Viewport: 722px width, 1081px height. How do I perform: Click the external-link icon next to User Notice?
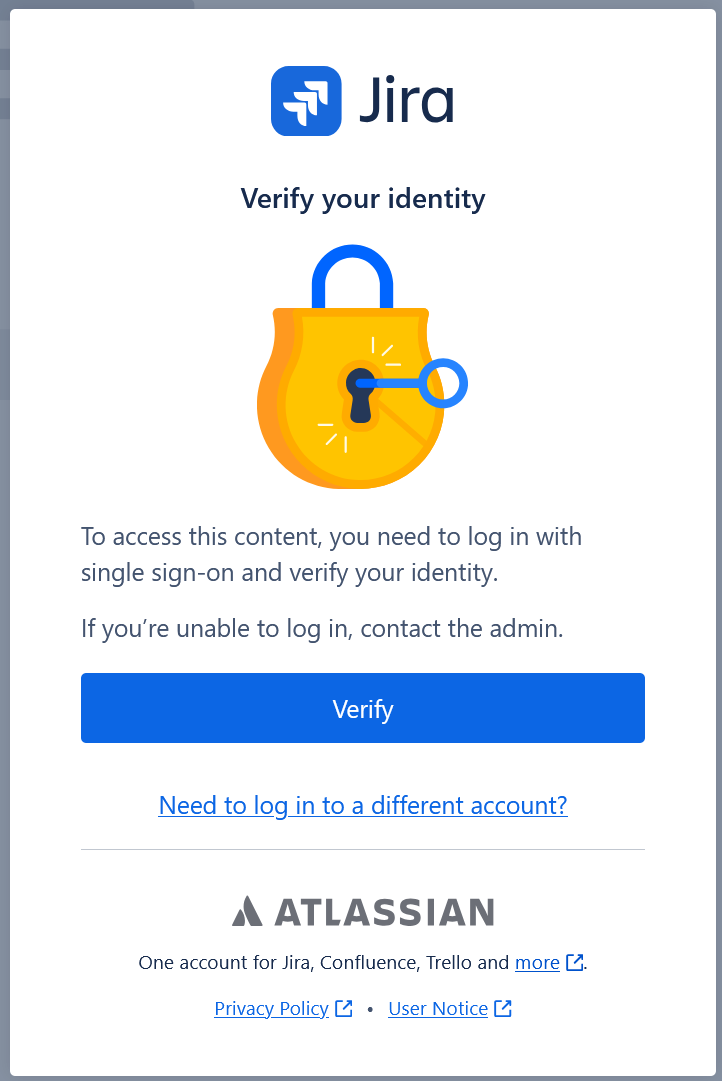[x=504, y=1009]
